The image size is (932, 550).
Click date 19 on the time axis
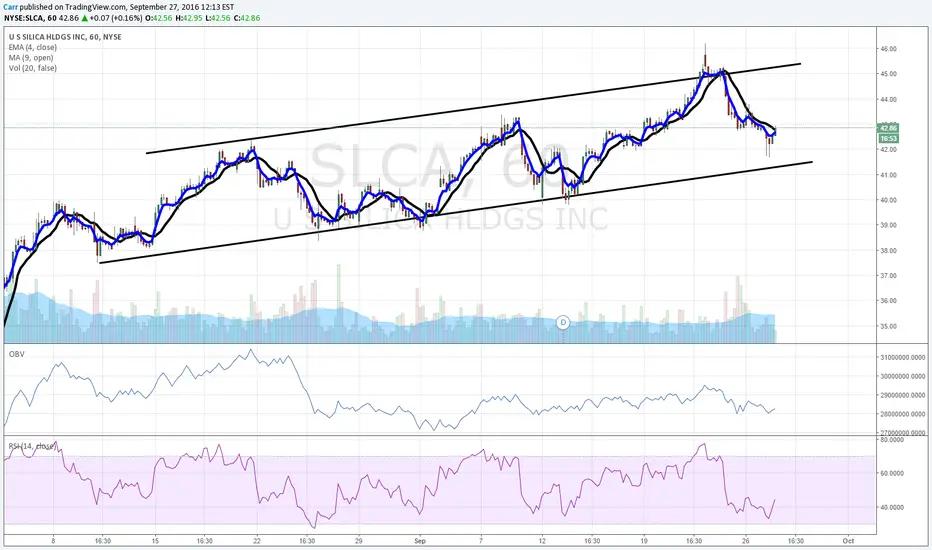click(644, 541)
